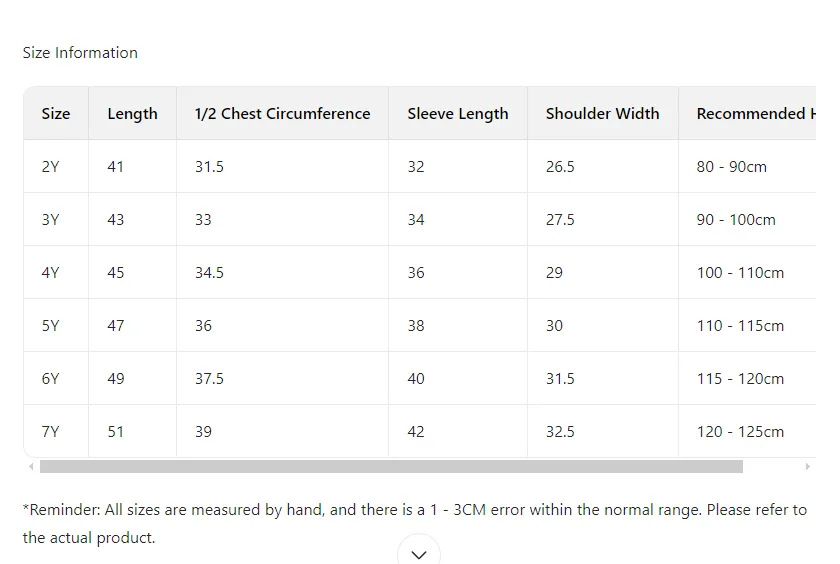Click the 4Y size cell
Viewport: 840px width, 564px height.
click(51, 273)
